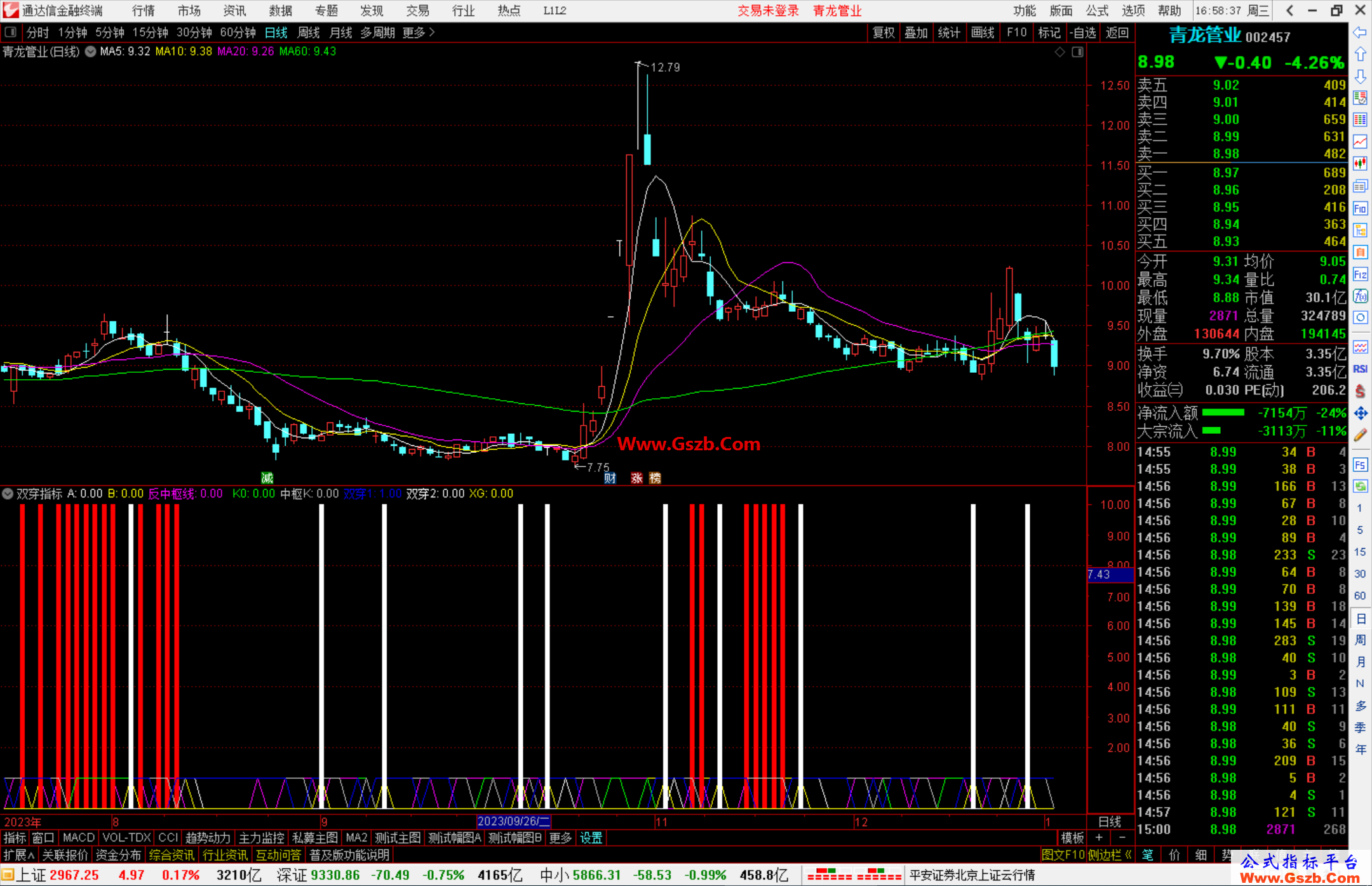This screenshot has width=1372, height=886.
Task: Open the 资讯 menu
Action: [x=234, y=11]
